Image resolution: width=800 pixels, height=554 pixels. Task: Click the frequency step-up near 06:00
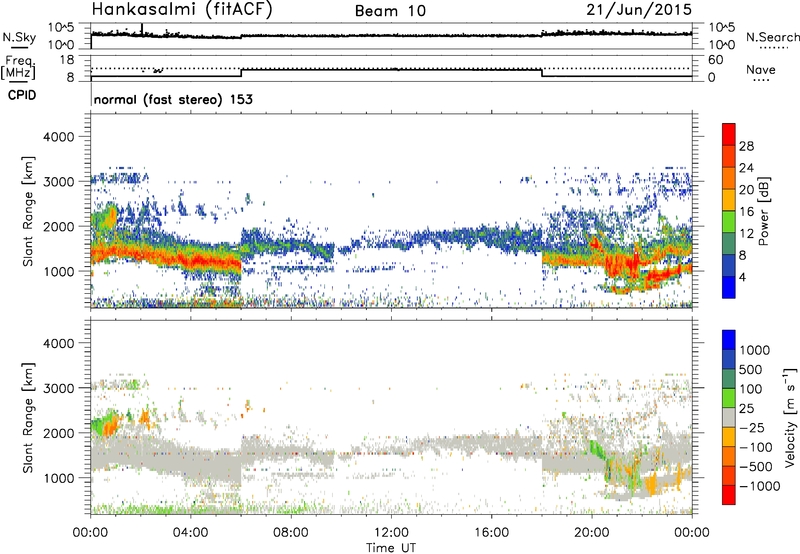click(241, 73)
